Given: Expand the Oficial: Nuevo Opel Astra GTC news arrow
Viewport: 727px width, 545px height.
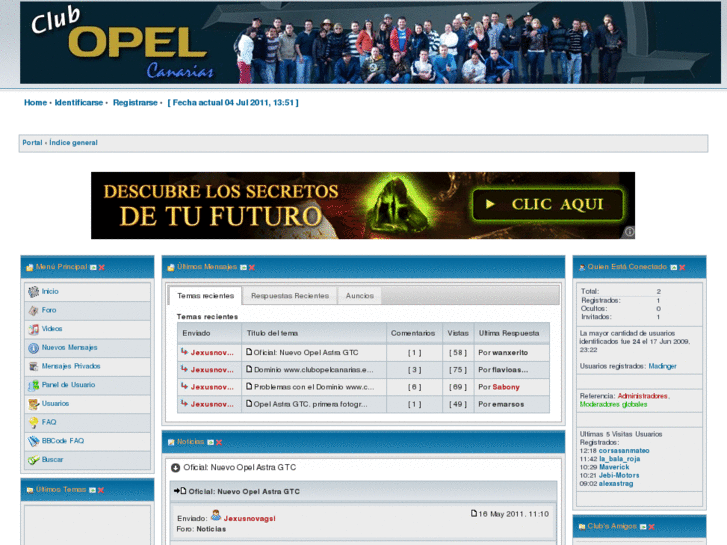Looking at the screenshot, I should (x=175, y=468).
